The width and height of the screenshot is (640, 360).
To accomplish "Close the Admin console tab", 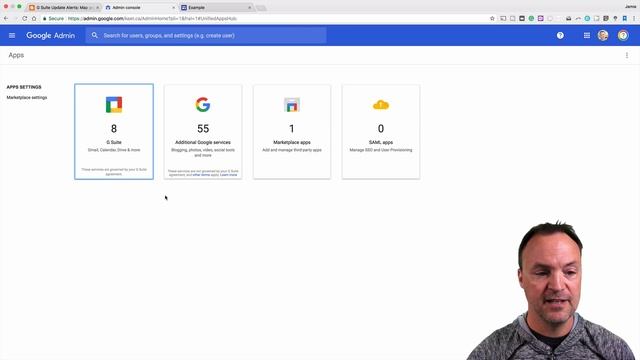I will (173, 7).
